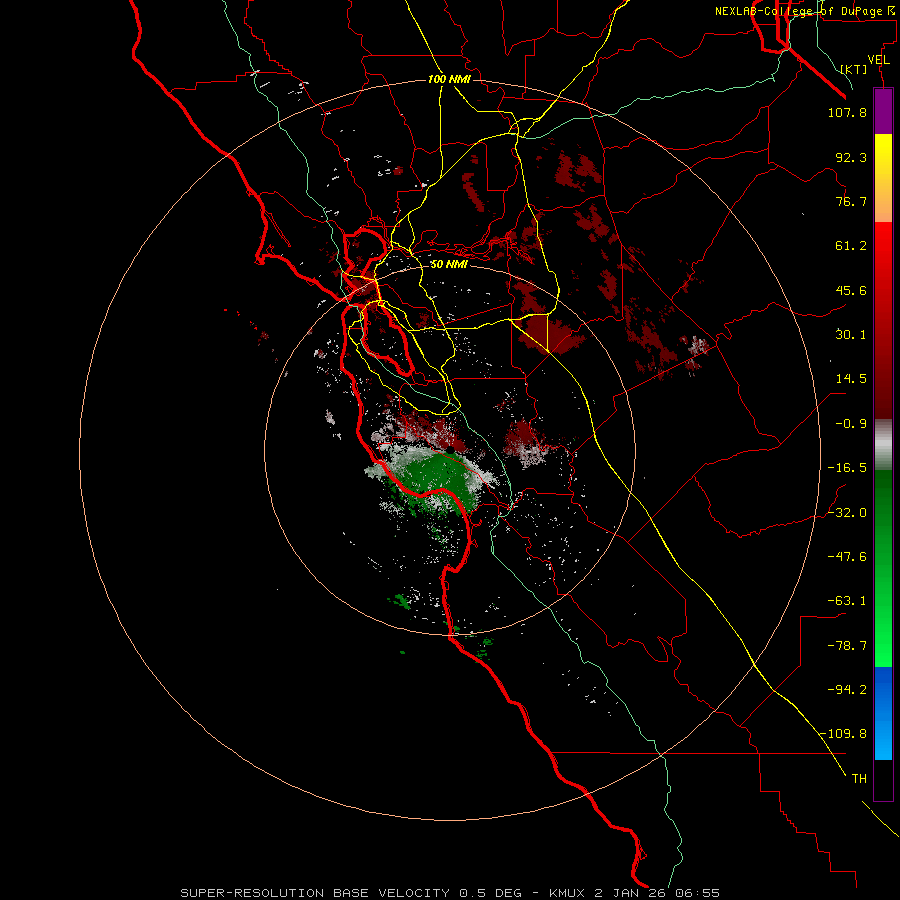The height and width of the screenshot is (900, 900).
Task: Select the -78.7 legend value
Action: tap(847, 646)
